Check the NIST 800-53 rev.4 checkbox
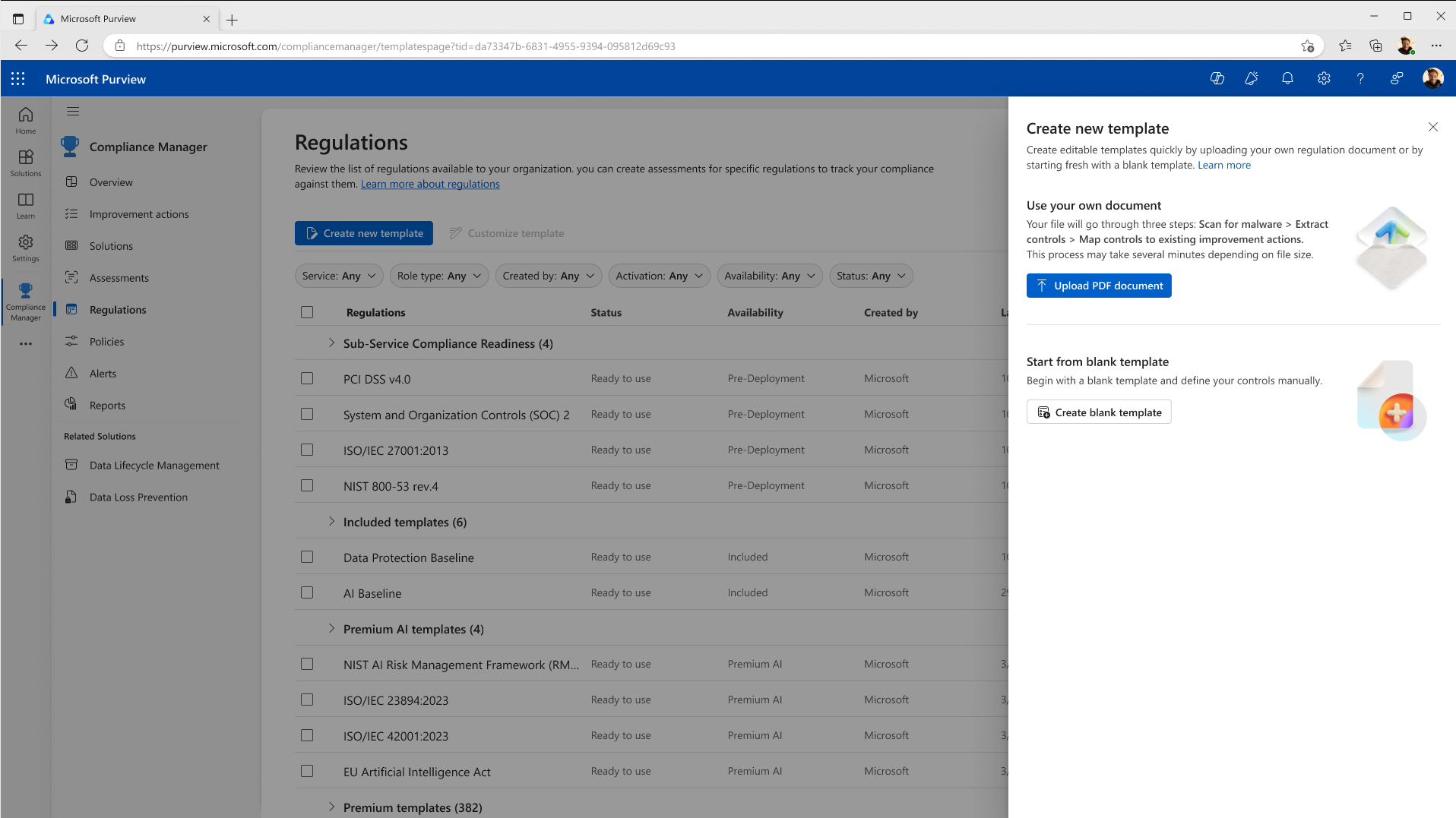The height and width of the screenshot is (818, 1456). [307, 485]
